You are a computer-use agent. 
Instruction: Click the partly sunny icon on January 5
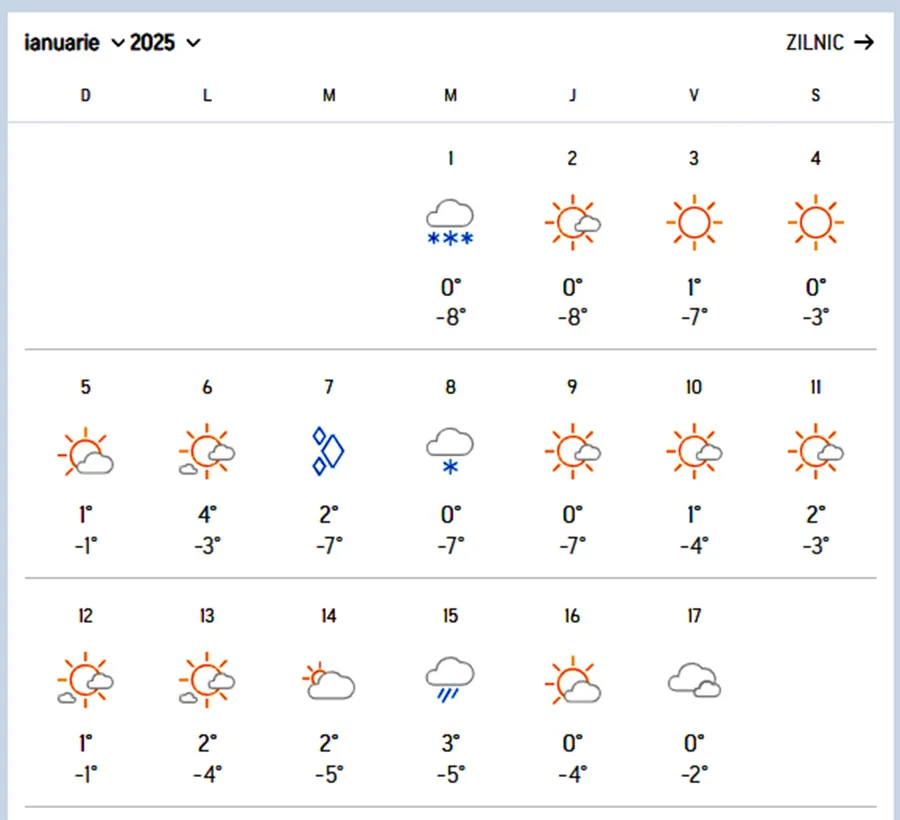pos(86,453)
